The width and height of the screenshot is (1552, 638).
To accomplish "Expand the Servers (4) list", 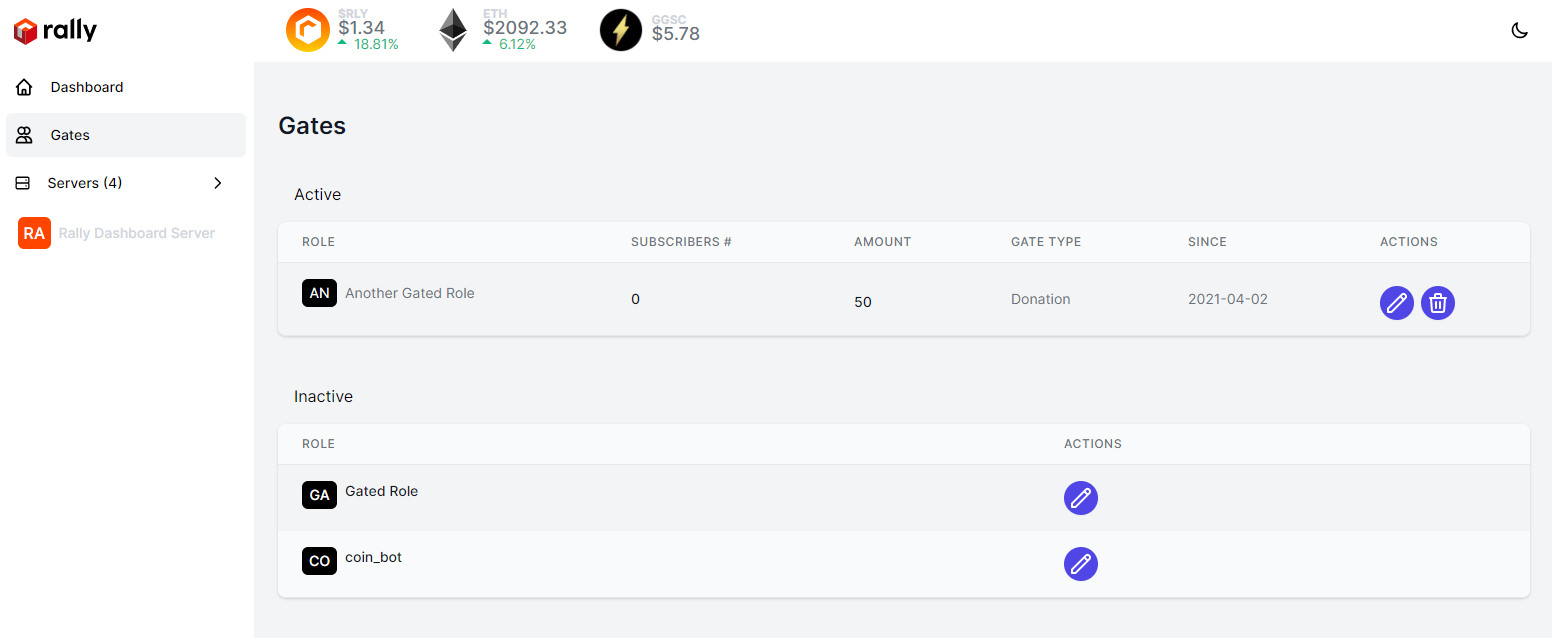I will tap(85, 183).
